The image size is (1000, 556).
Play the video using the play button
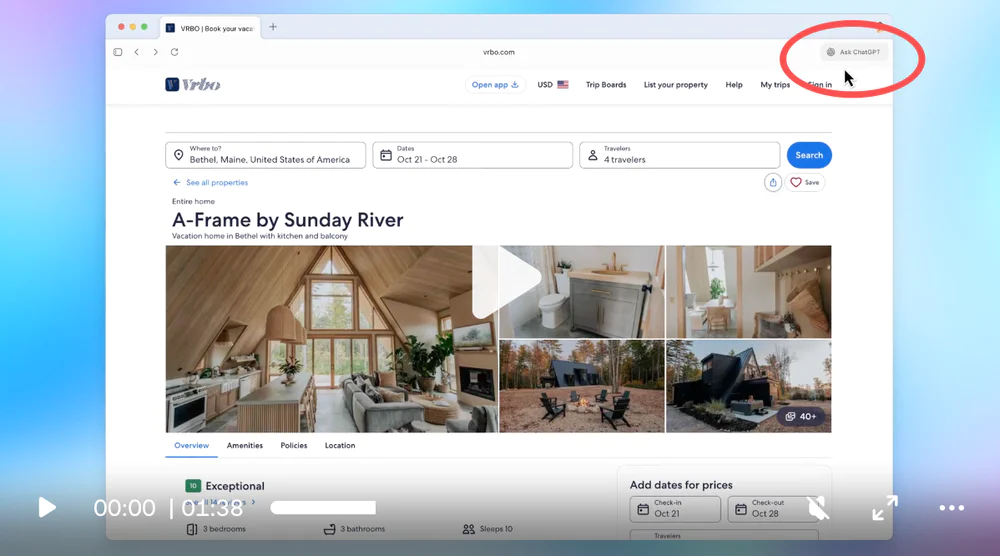click(47, 508)
